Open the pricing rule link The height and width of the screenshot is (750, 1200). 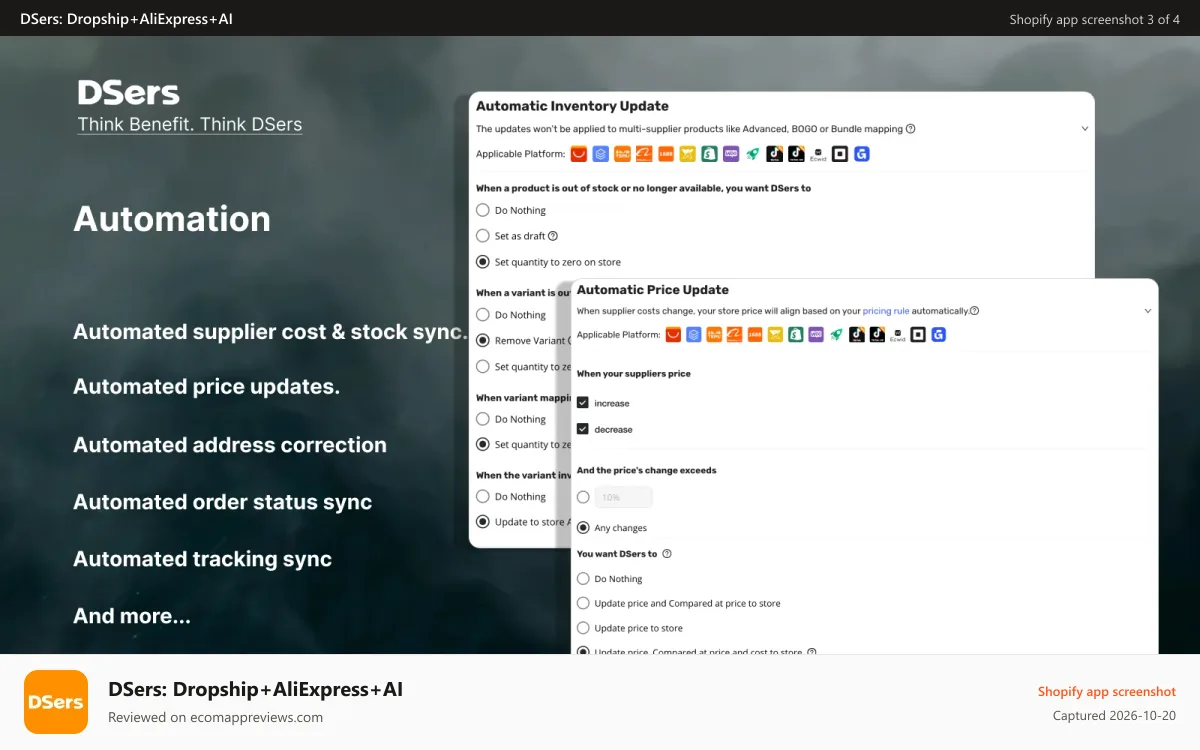(x=886, y=311)
